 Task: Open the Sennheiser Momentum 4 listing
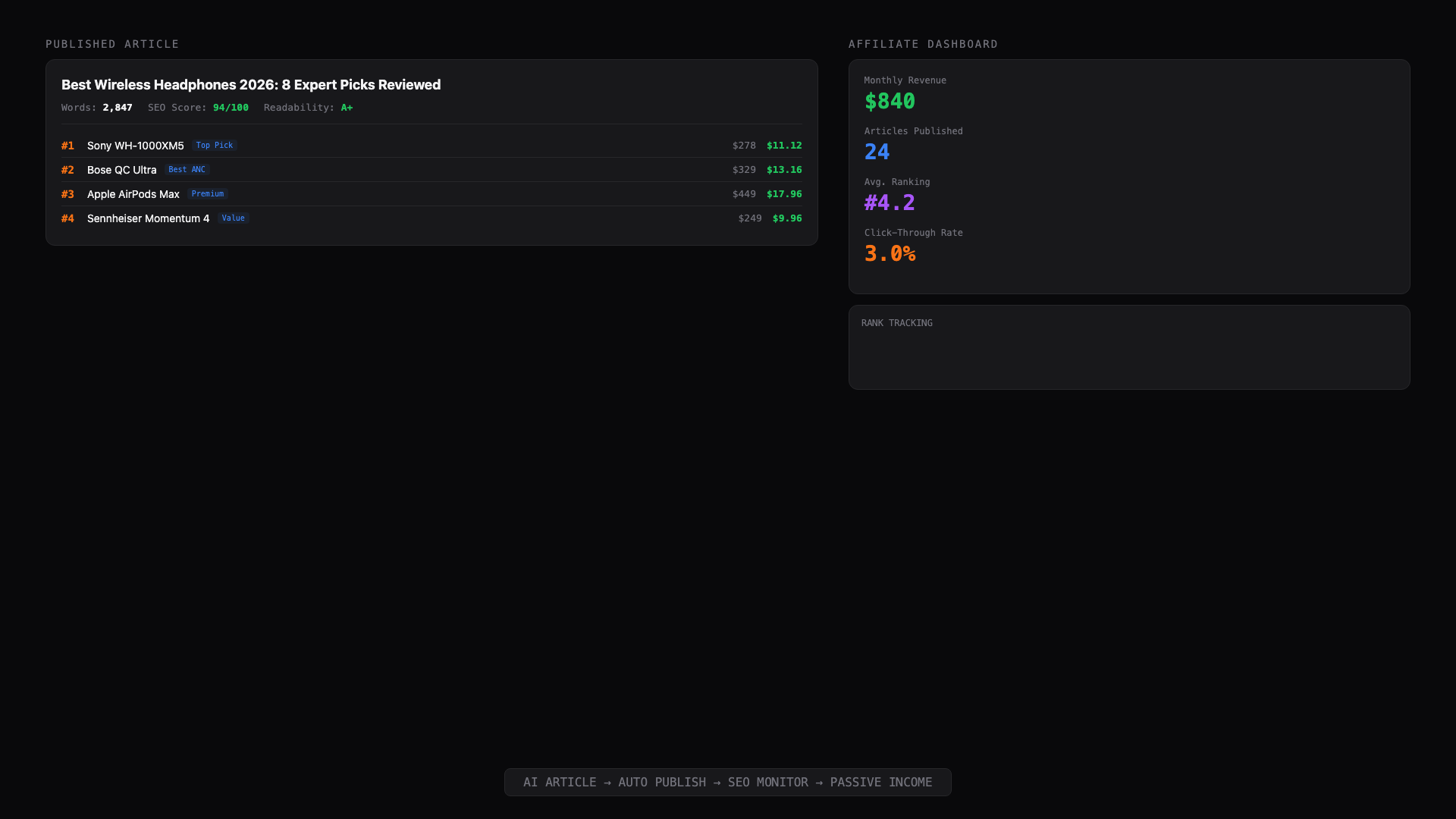[x=148, y=218]
